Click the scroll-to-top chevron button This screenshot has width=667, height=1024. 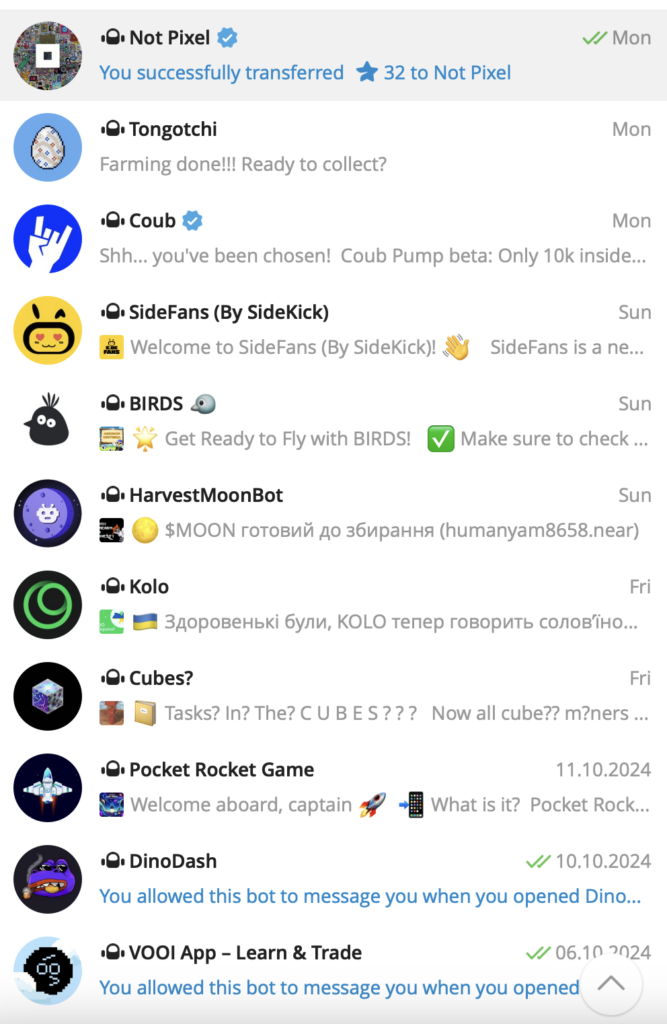pyautogui.click(x=611, y=984)
